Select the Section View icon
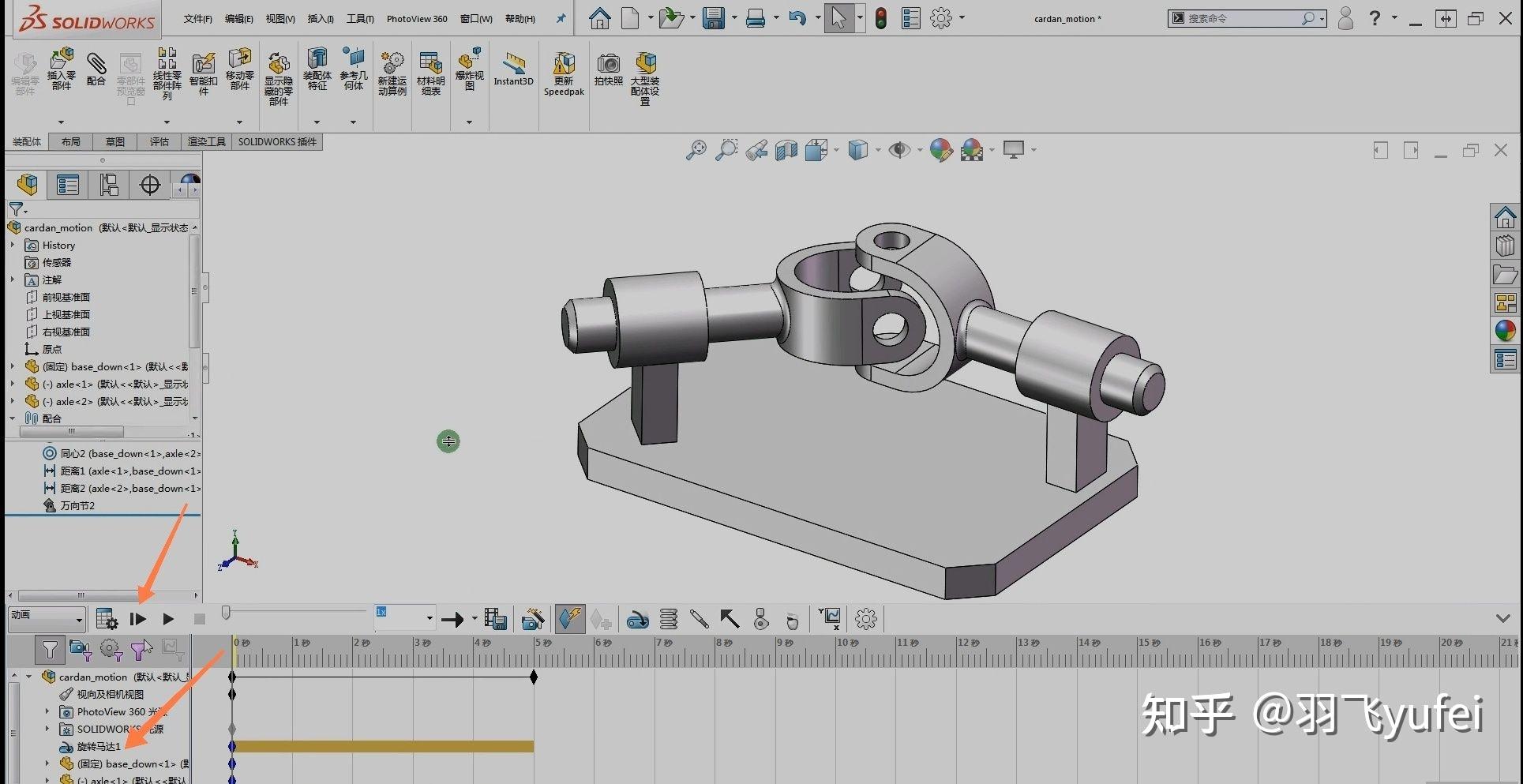Screen dimensions: 1523x784 coord(786,150)
